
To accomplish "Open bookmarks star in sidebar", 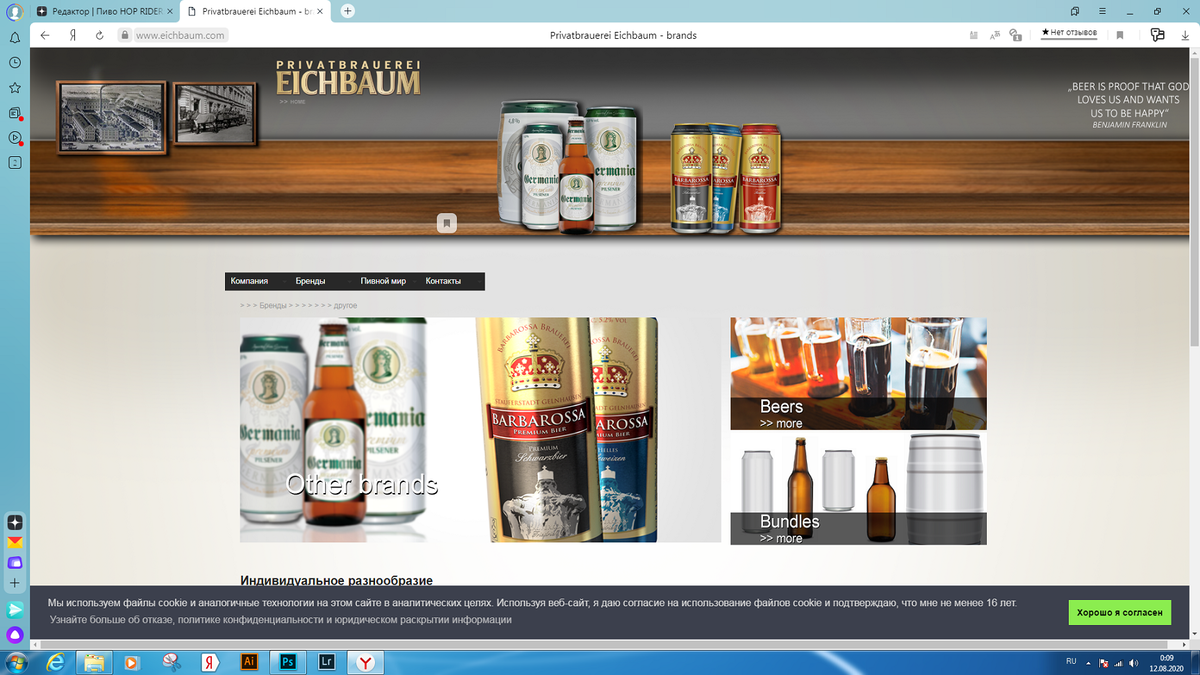I will point(15,88).
